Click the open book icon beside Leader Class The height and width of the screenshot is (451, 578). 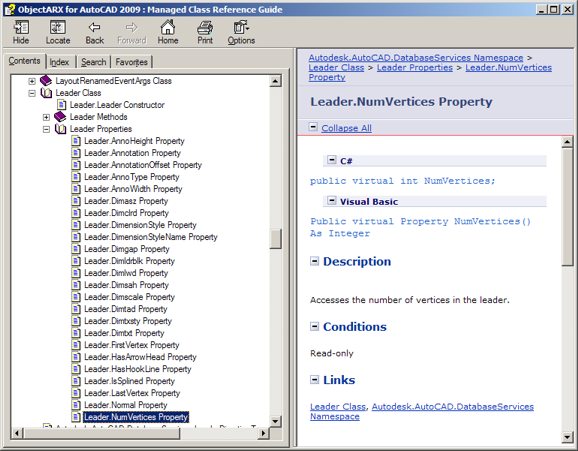click(x=46, y=93)
